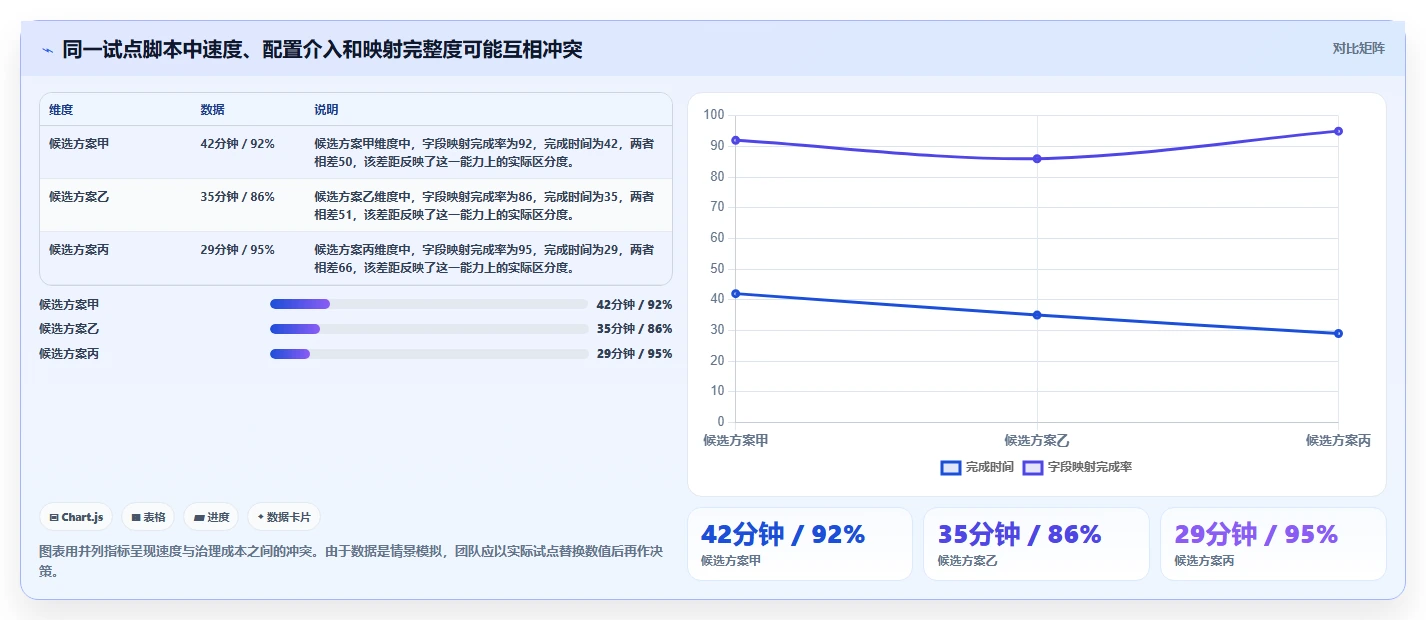Click the 完成时间 data point for 候选方案乙
Screen dimensions: 1426x620
pyautogui.click(x=1037, y=315)
